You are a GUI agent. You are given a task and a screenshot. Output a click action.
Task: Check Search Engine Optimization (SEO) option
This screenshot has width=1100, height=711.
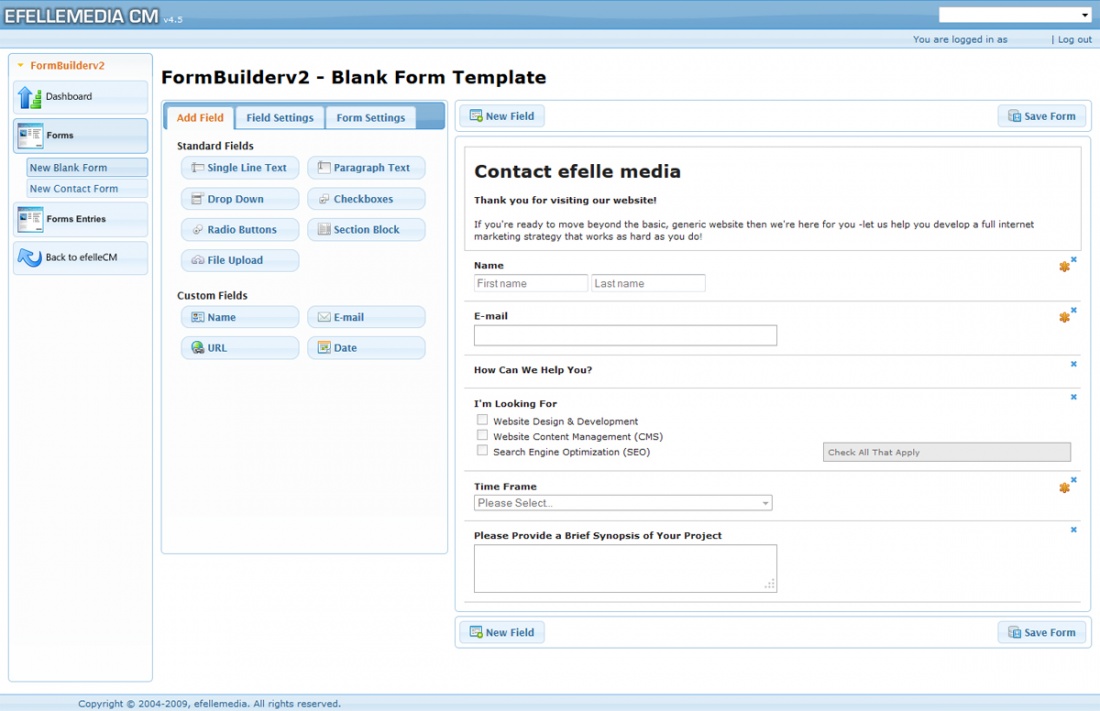481,450
